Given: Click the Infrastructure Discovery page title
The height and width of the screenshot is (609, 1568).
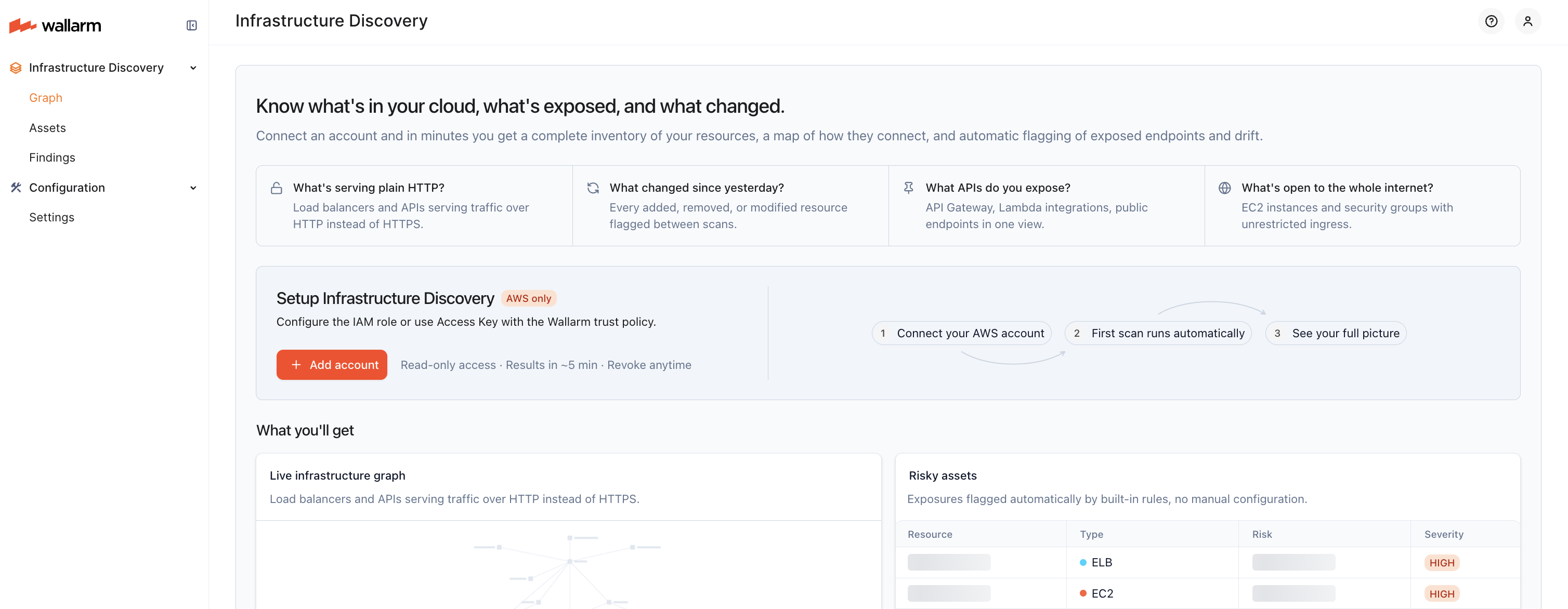Looking at the screenshot, I should (331, 21).
